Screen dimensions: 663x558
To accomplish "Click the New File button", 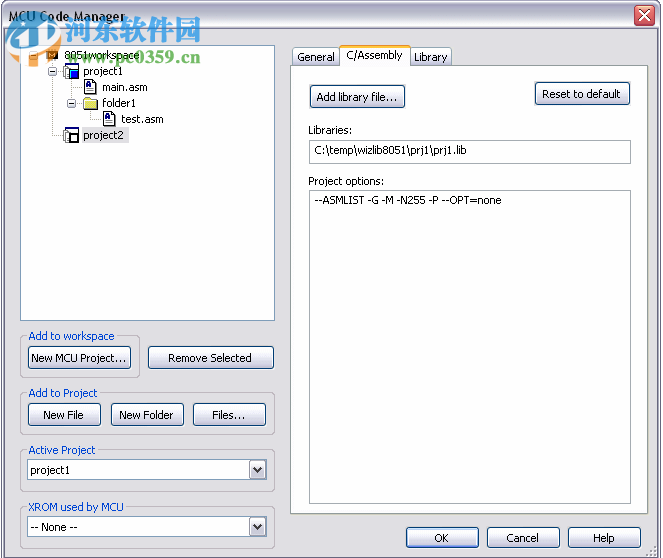I will point(64,415).
